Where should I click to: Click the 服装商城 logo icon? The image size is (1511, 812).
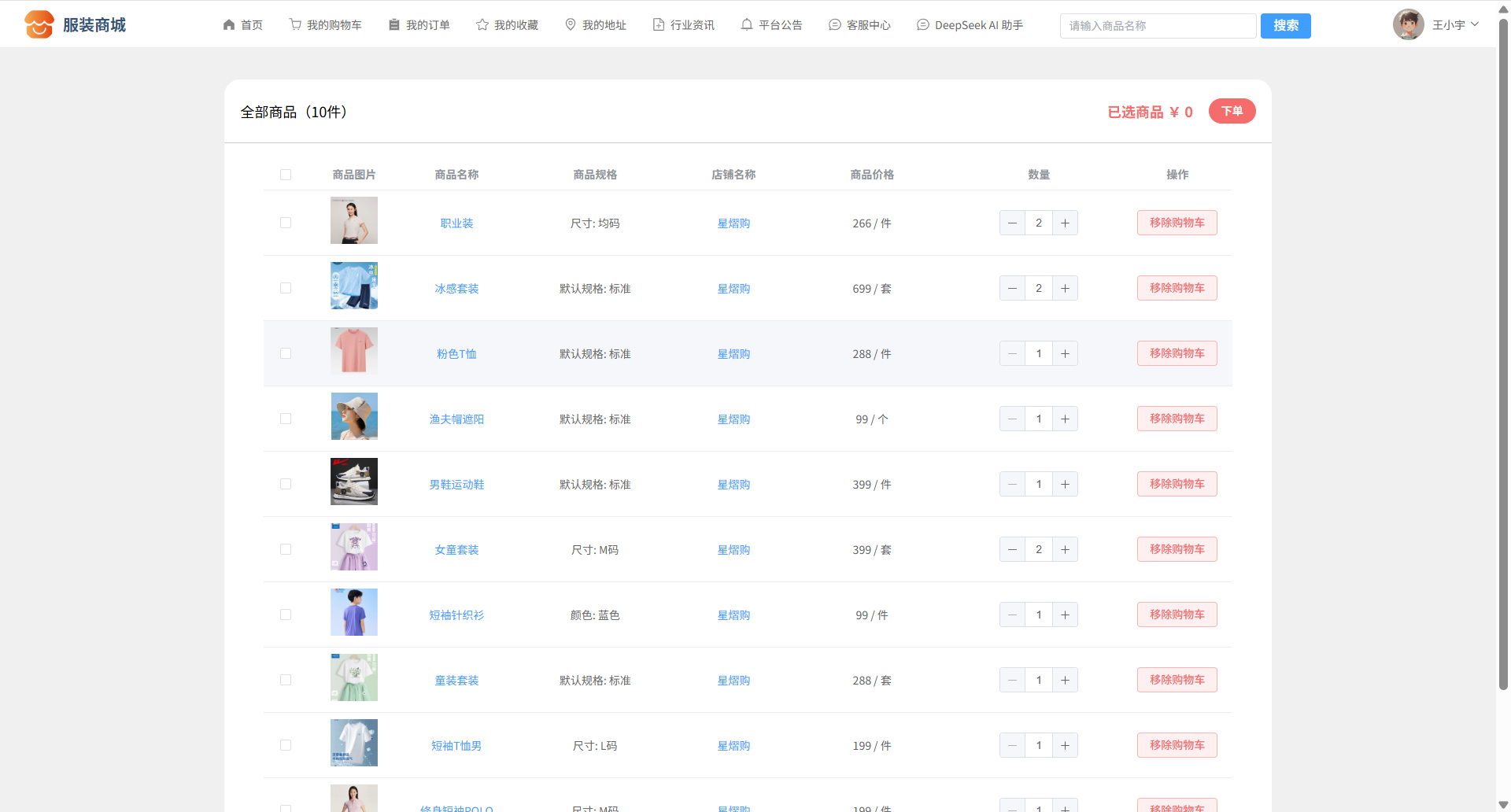[39, 24]
